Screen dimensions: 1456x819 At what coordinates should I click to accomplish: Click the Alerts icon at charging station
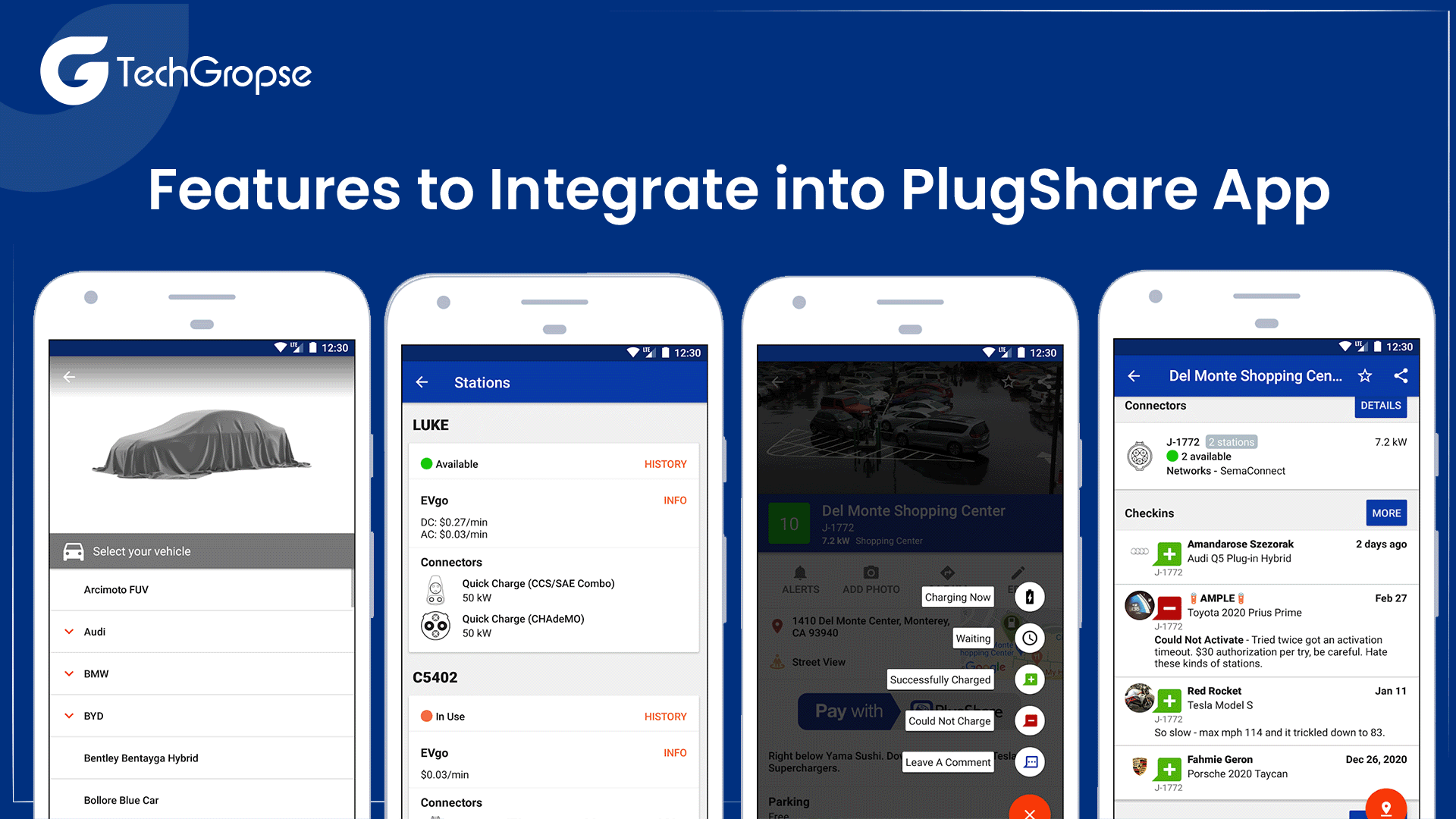point(799,580)
